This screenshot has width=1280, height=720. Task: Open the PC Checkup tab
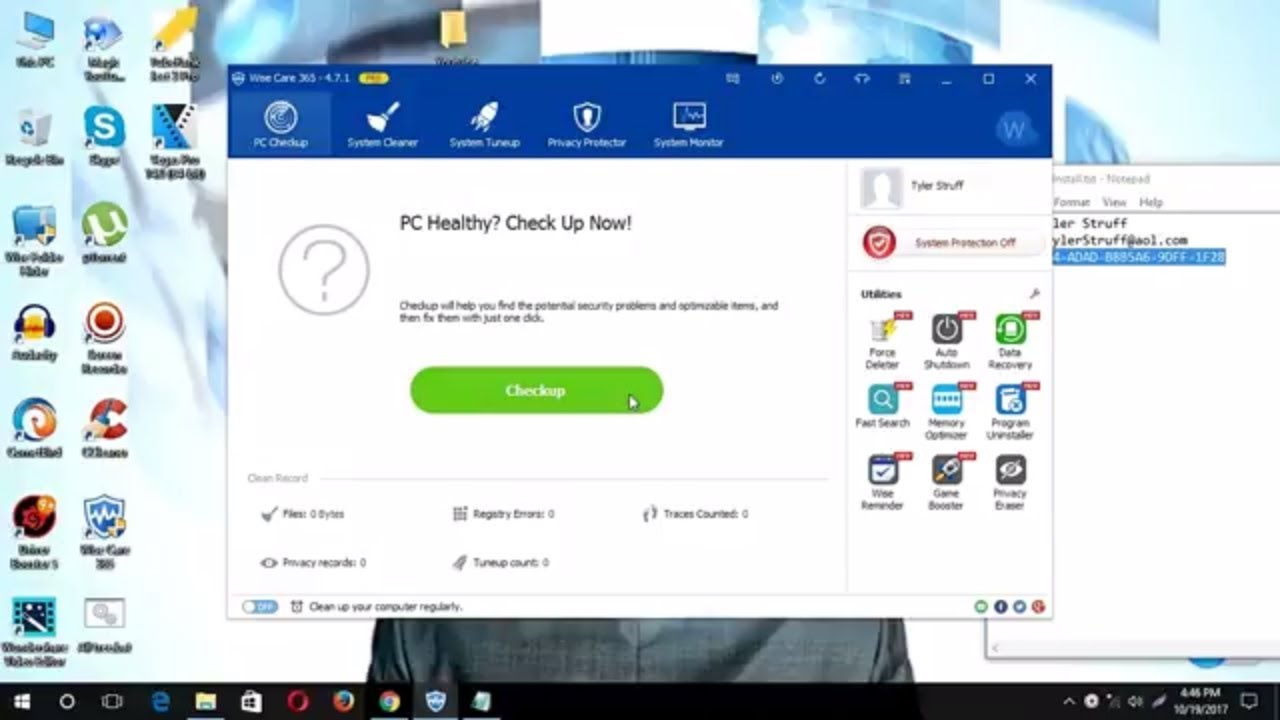(x=280, y=125)
